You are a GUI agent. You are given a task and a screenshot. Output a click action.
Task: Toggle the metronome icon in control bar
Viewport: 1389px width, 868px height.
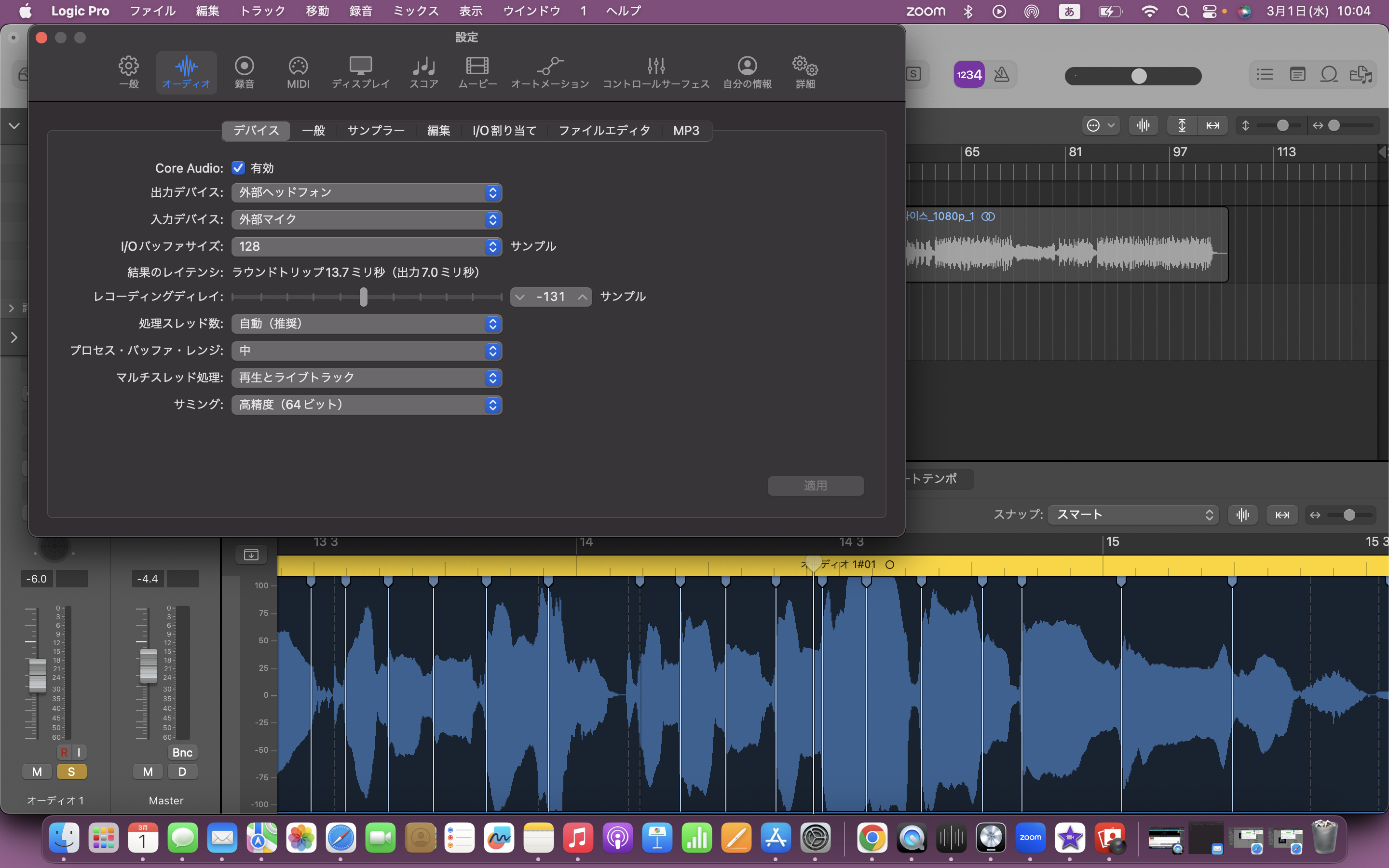click(1002, 75)
